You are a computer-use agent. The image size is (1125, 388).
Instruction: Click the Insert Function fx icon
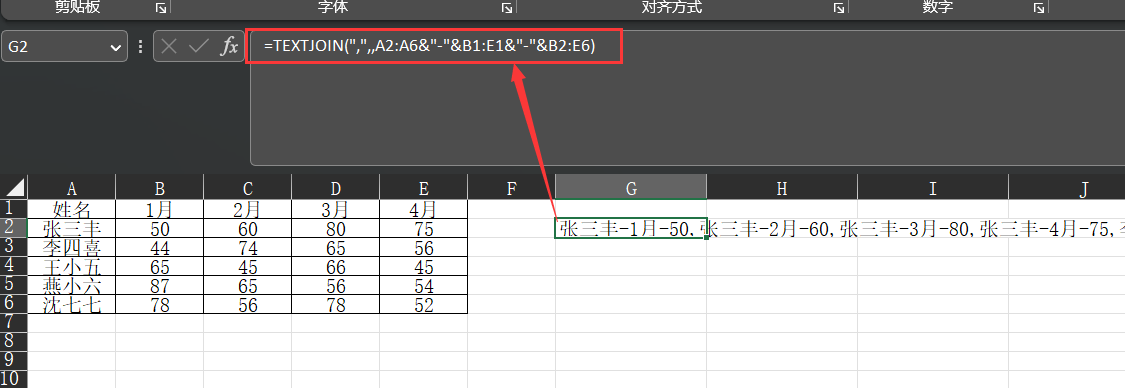click(229, 47)
